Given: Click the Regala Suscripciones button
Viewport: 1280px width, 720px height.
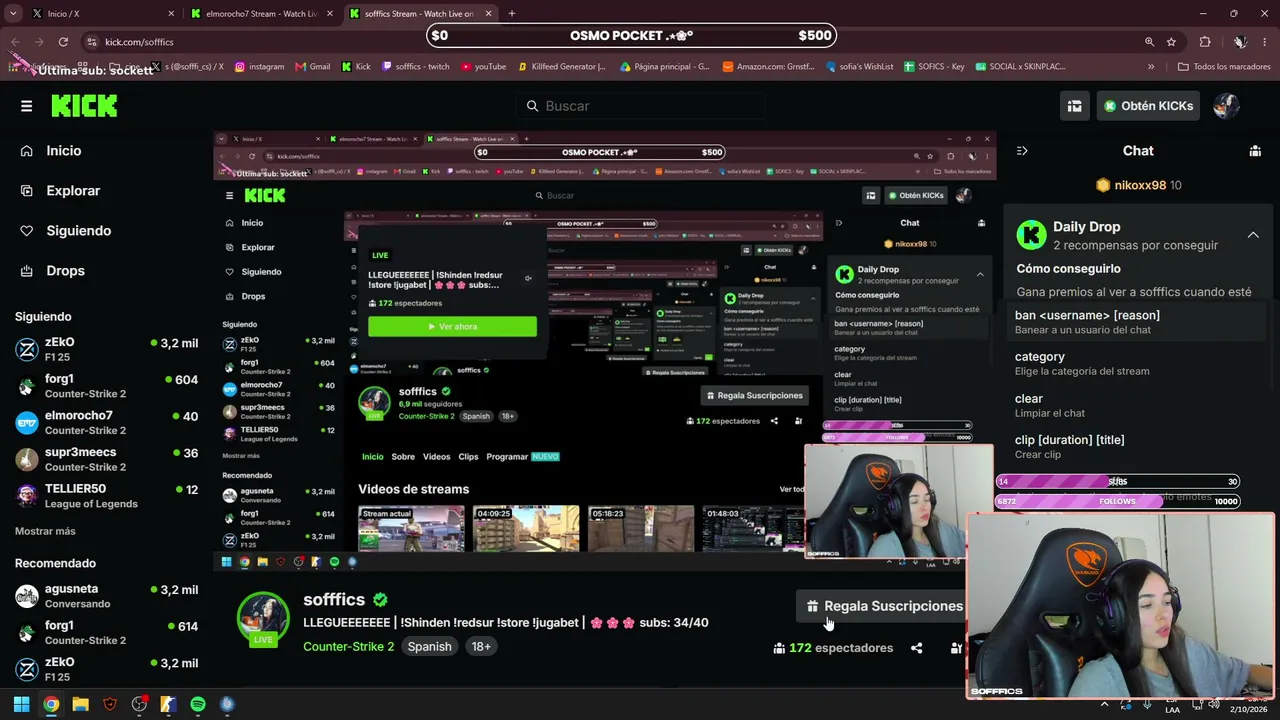Looking at the screenshot, I should click(x=884, y=606).
